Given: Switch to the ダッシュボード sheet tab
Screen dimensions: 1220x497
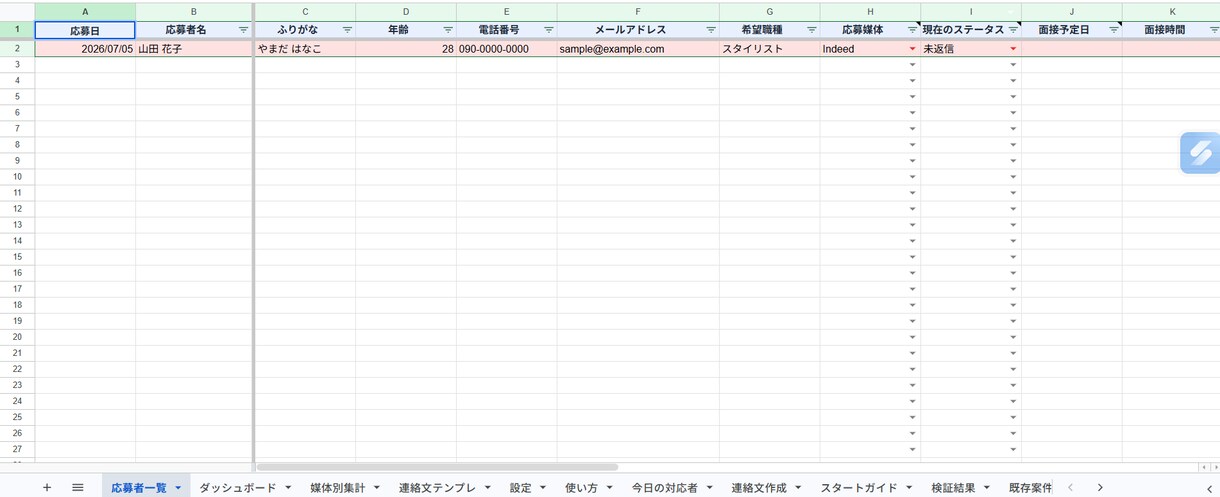Looking at the screenshot, I should click(x=237, y=488).
